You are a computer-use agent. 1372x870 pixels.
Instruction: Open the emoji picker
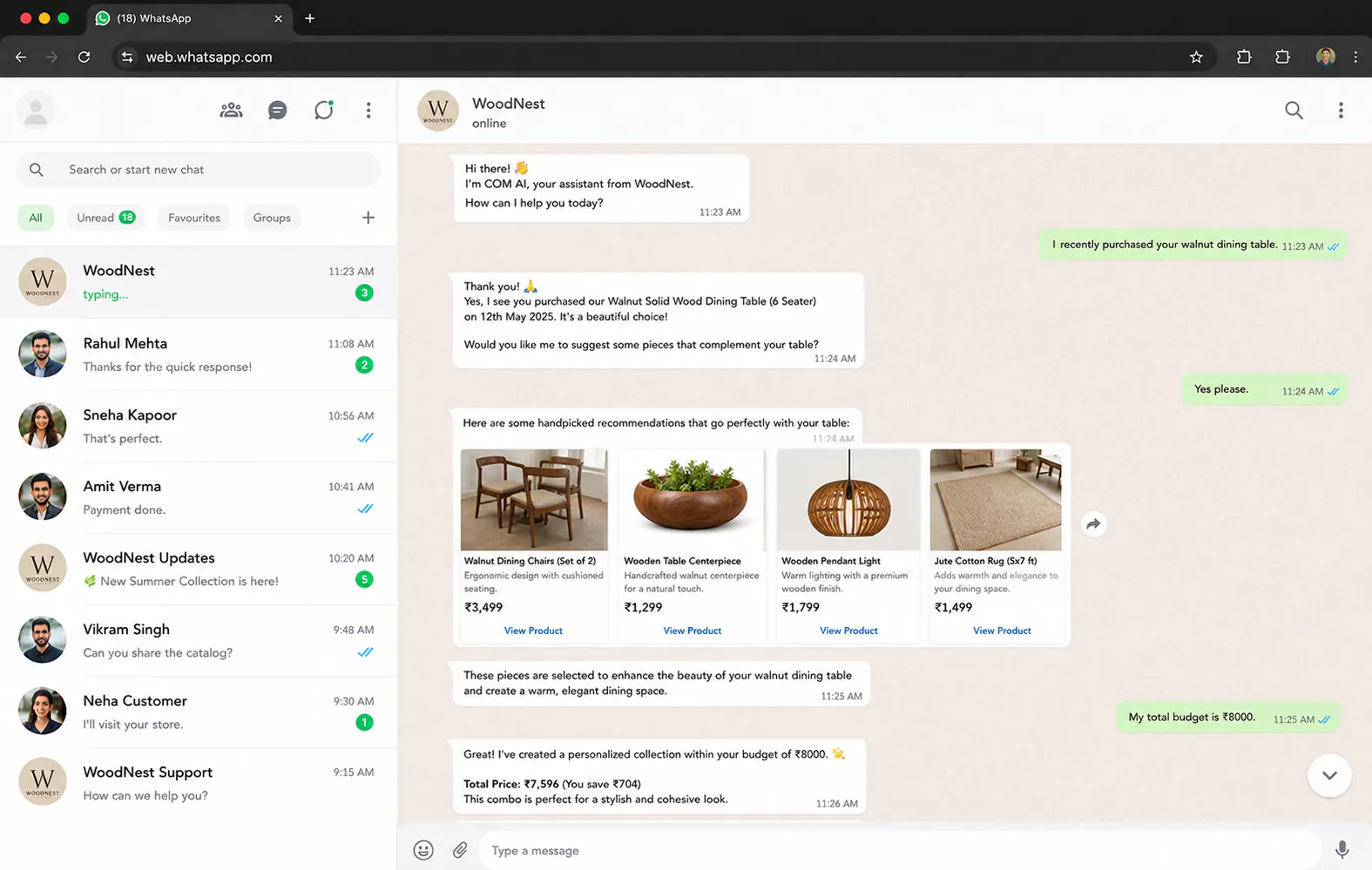click(x=423, y=850)
